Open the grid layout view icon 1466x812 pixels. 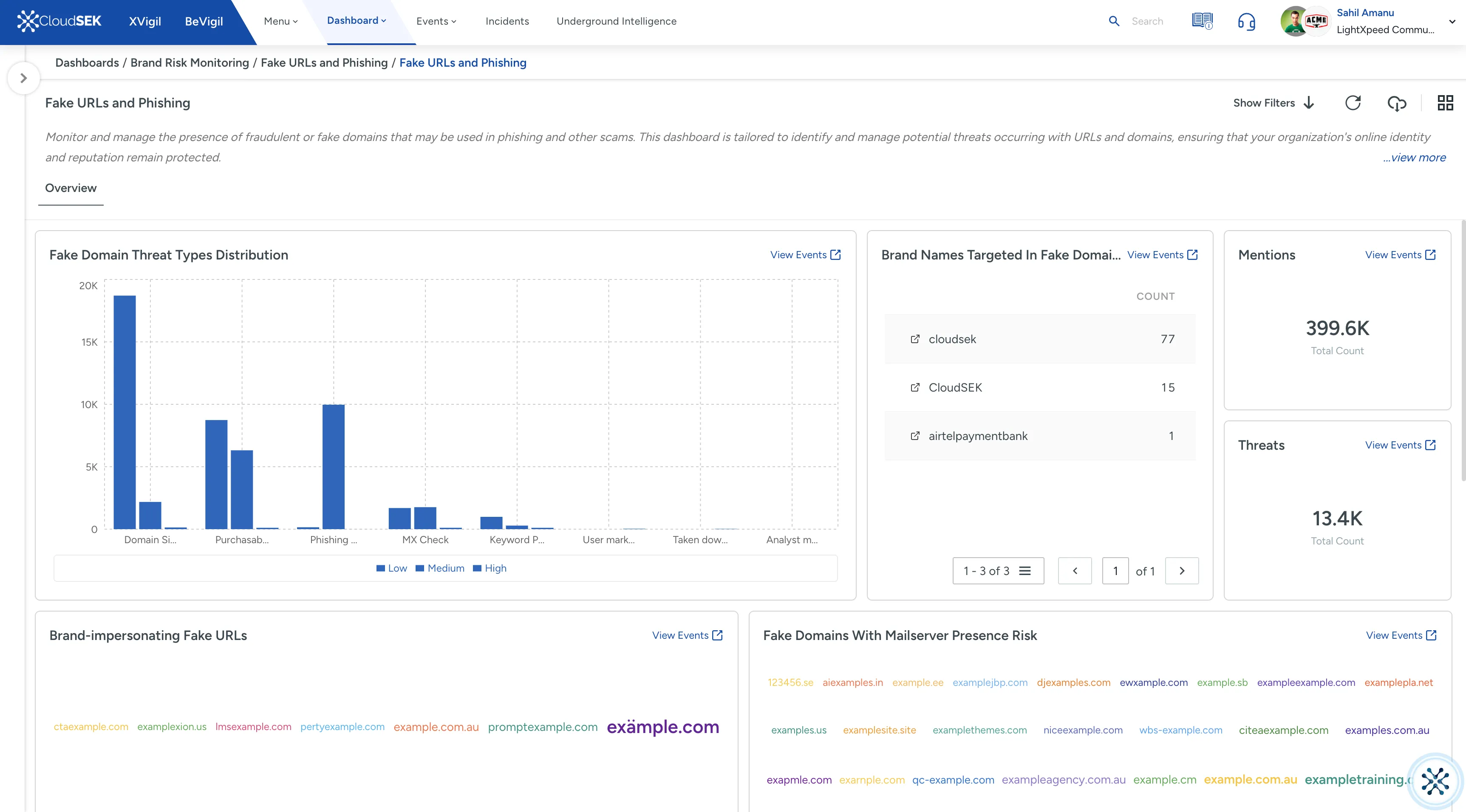(1445, 103)
